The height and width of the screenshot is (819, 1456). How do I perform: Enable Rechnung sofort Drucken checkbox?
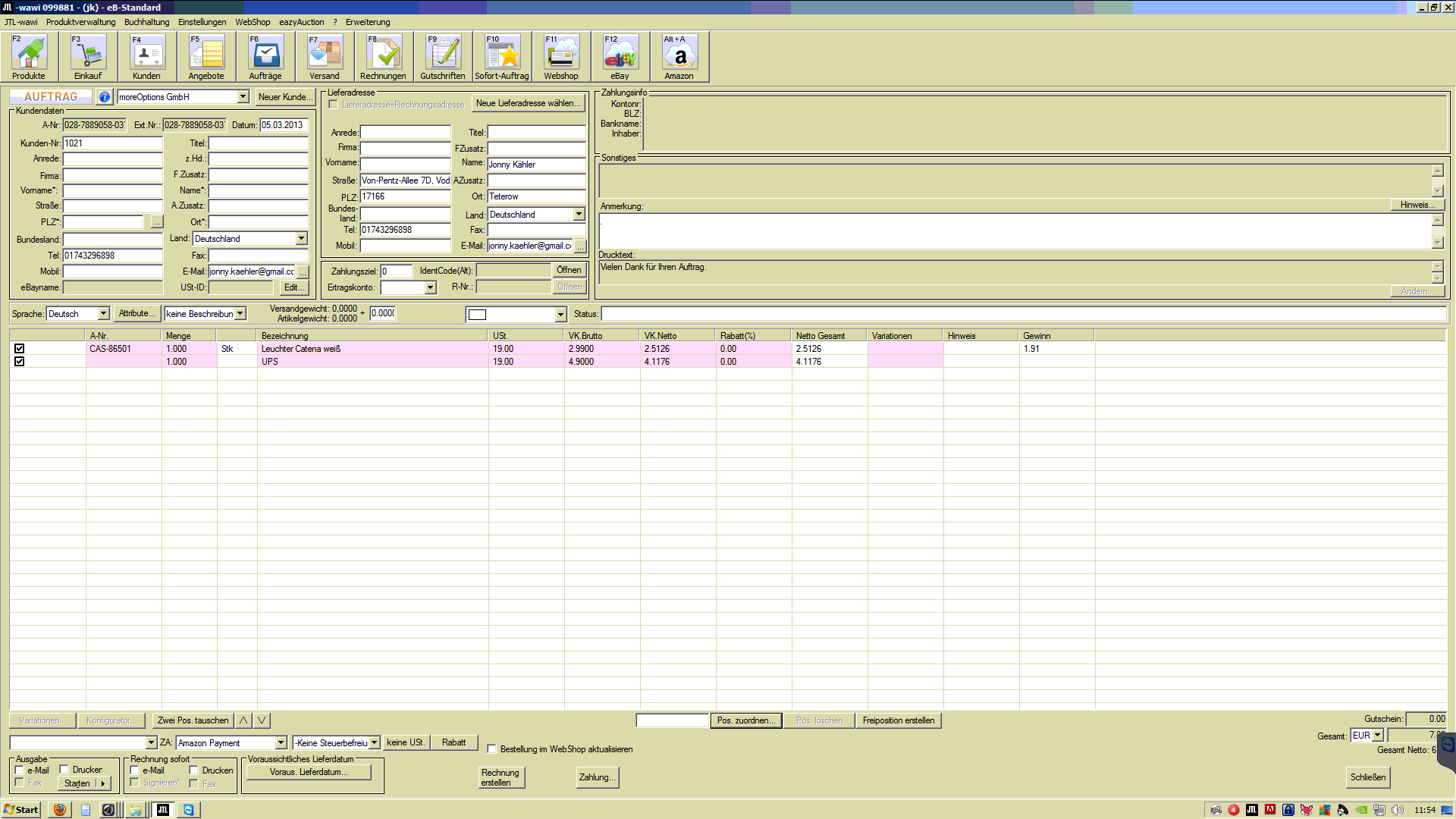[x=194, y=770]
